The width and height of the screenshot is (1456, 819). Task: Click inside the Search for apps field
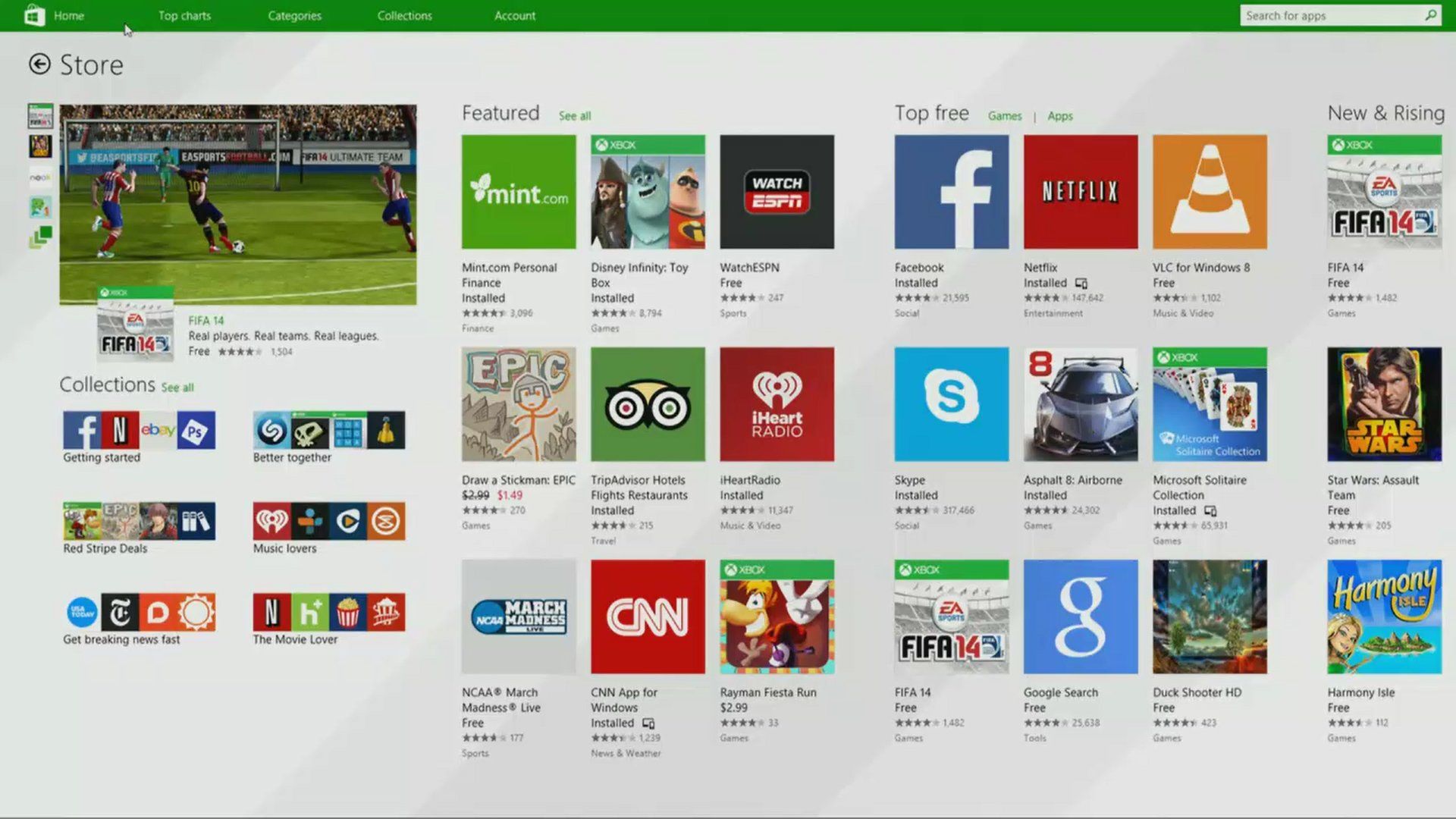(1327, 15)
